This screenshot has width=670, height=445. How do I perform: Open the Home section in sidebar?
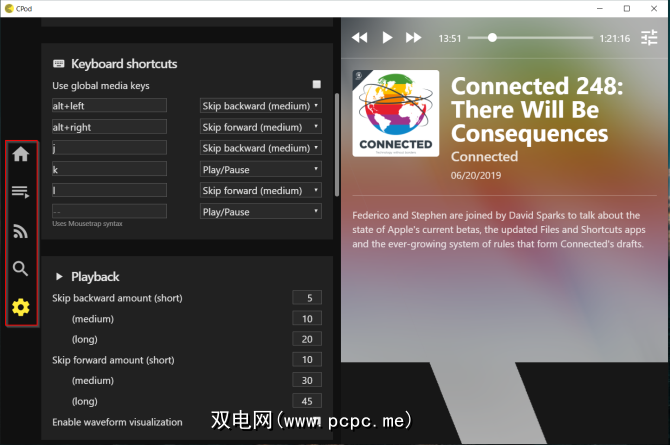21,154
